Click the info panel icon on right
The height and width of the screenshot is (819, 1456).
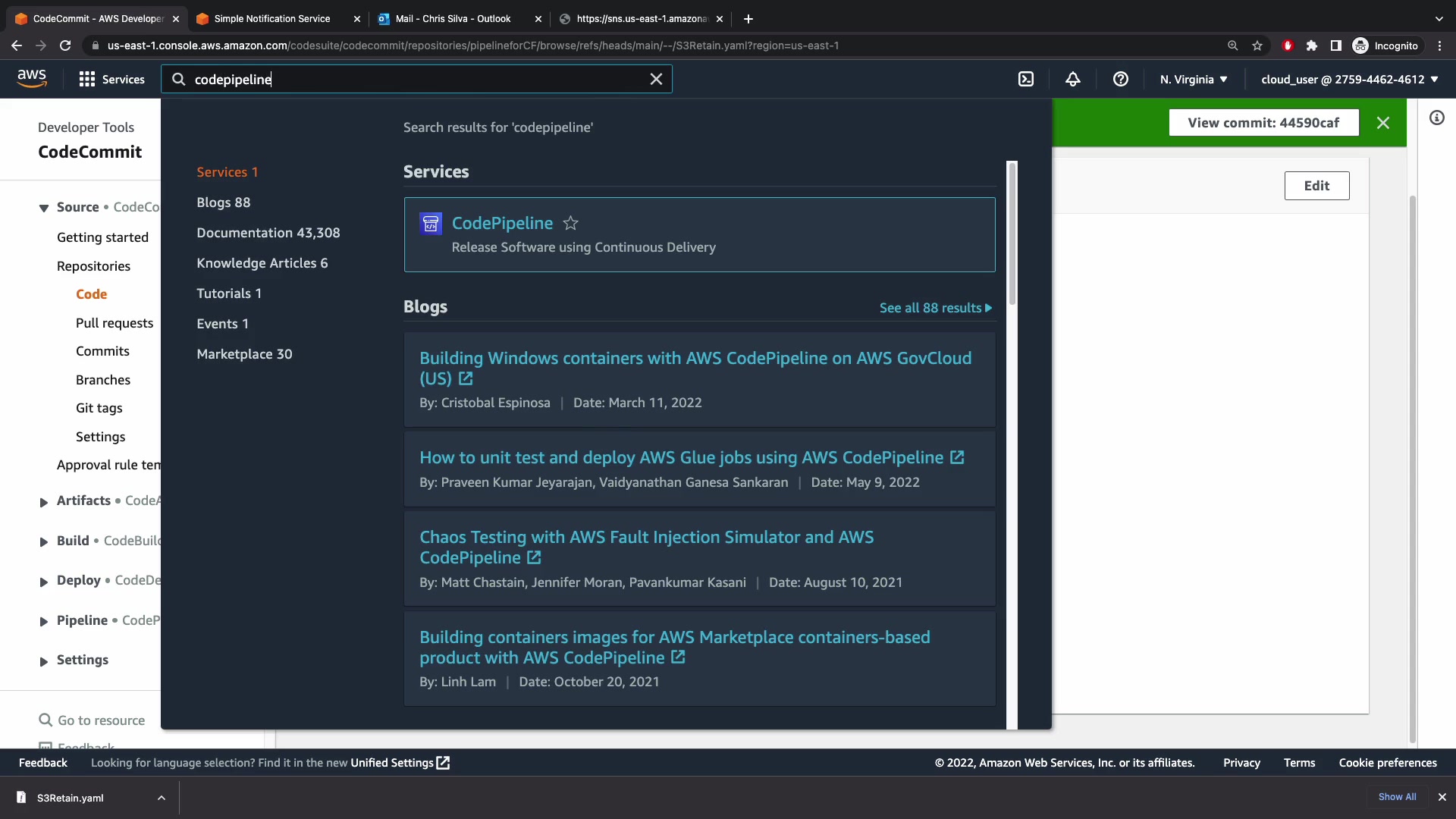point(1436,118)
